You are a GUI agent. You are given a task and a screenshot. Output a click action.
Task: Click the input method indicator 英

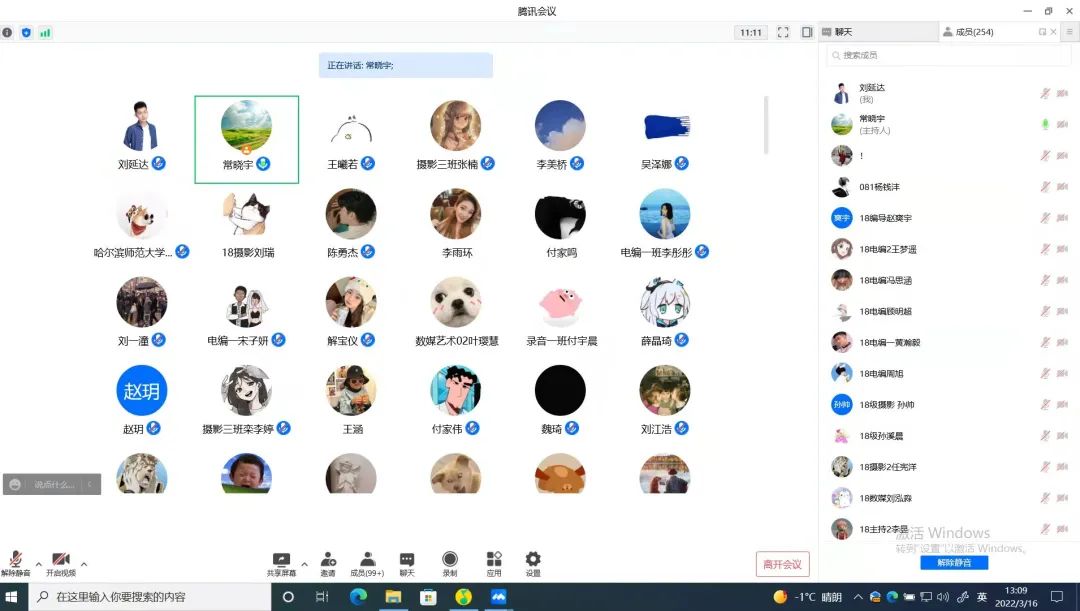point(982,597)
